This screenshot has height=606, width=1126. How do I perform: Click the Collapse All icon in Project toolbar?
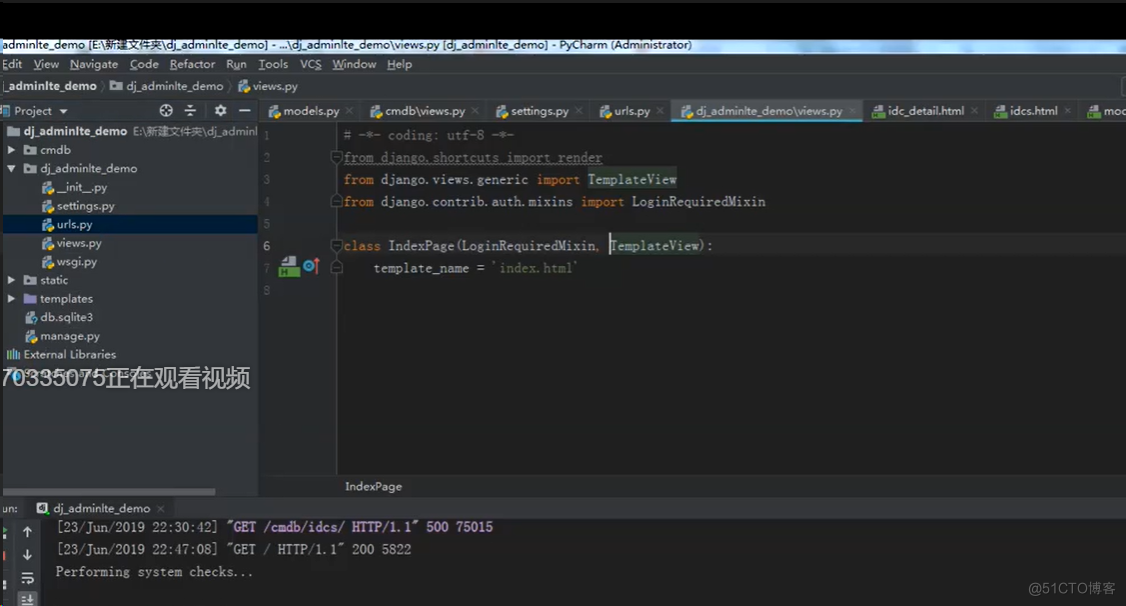click(190, 111)
